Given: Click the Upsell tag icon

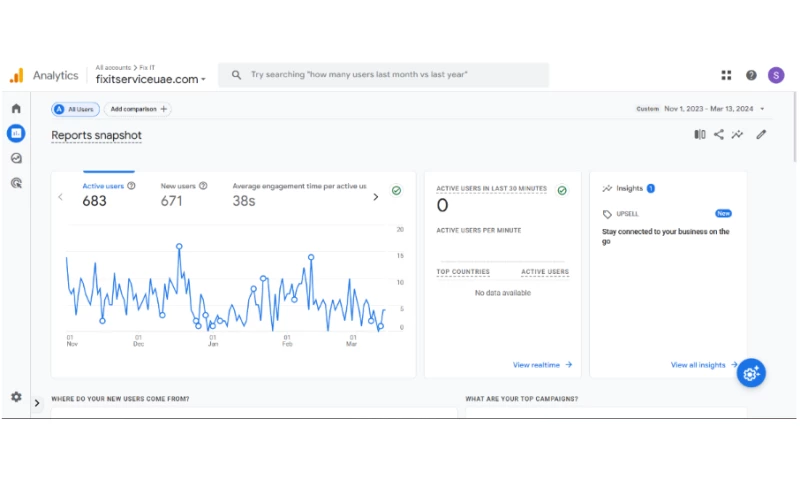Looking at the screenshot, I should 607,214.
